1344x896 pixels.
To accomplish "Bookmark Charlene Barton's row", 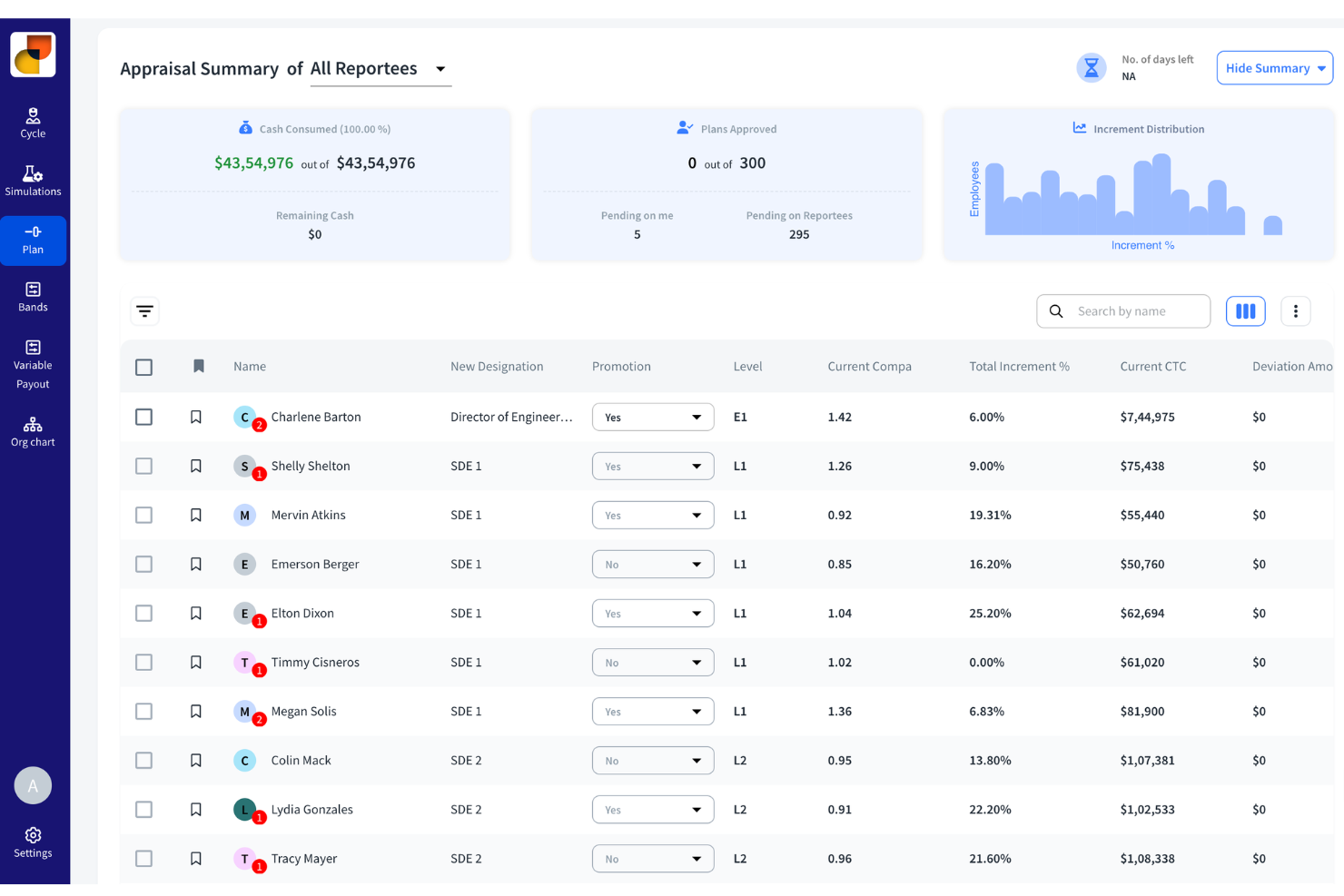I will point(196,417).
